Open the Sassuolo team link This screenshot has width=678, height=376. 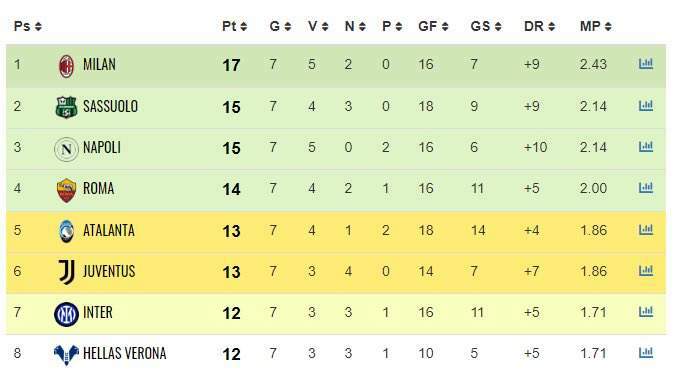(110, 106)
